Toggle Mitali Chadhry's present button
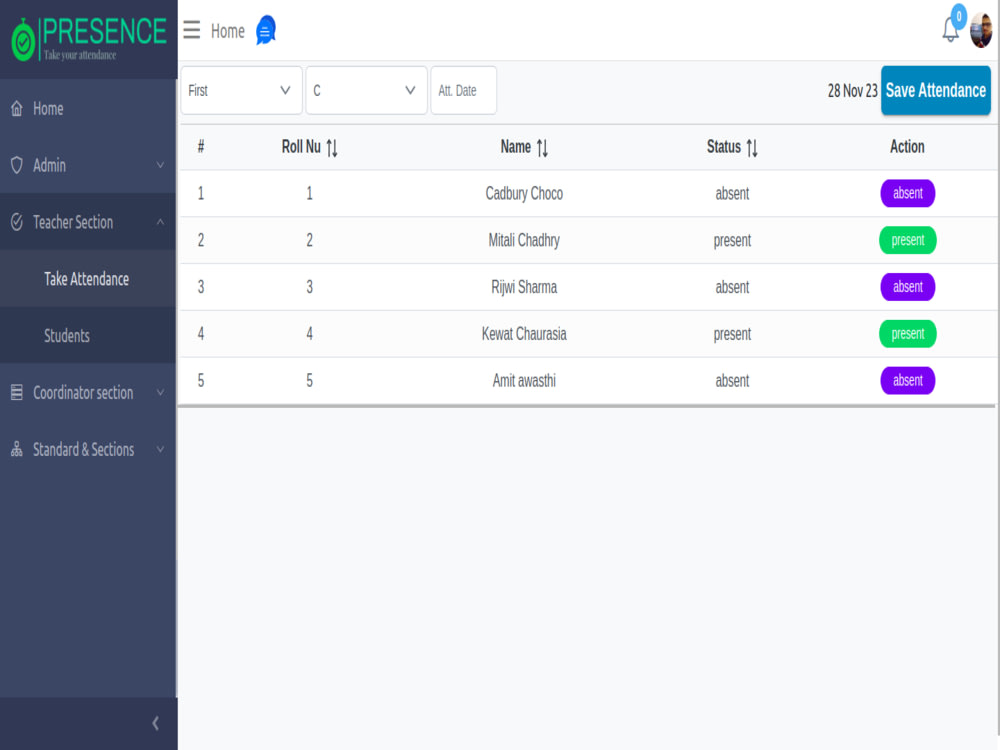This screenshot has width=1000, height=750. click(x=908, y=240)
